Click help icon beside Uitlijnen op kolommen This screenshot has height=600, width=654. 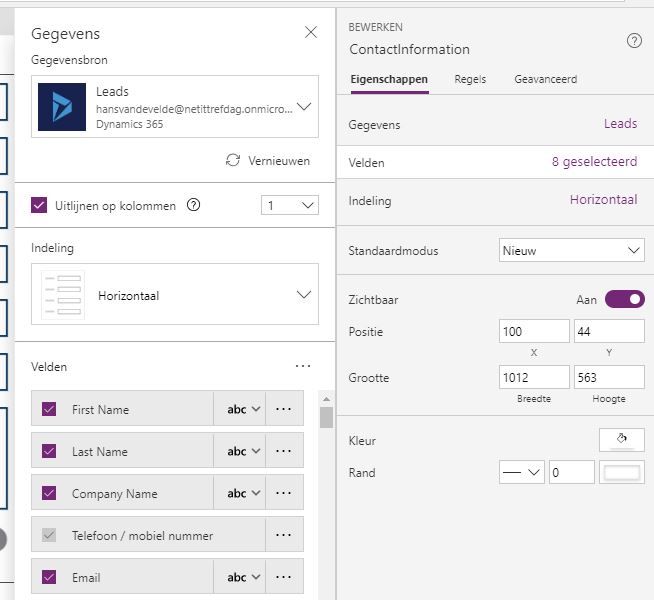(x=194, y=205)
